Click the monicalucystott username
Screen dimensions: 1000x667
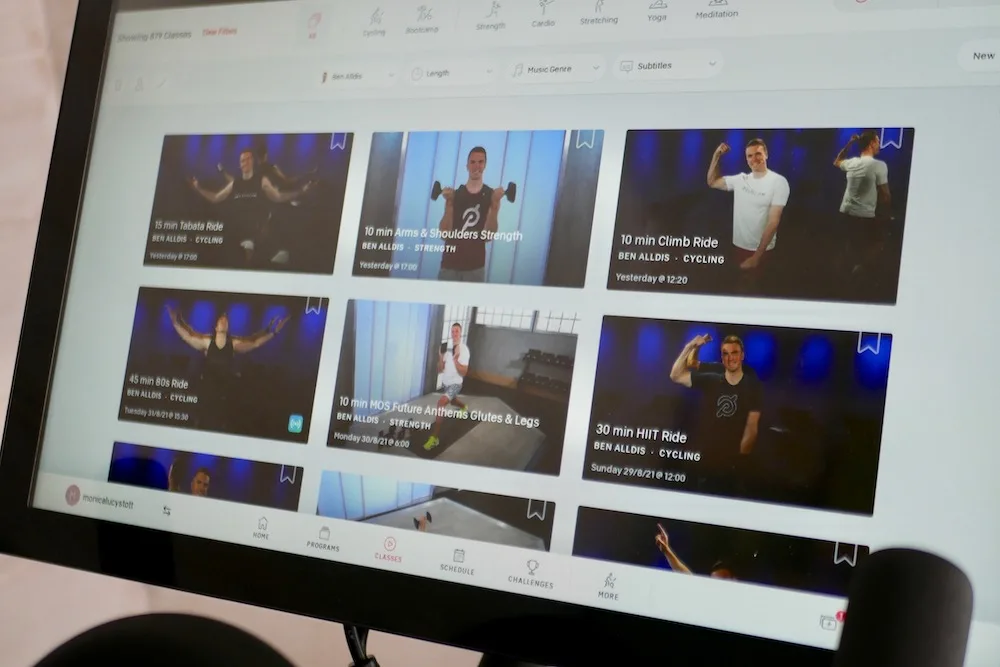[x=108, y=502]
